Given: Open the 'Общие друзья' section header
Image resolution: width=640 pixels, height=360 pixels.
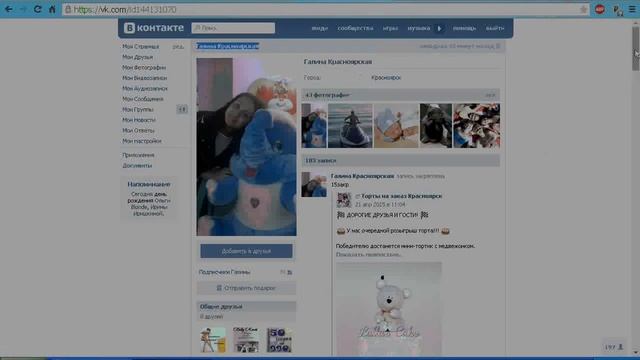Looking at the screenshot, I should coord(246,307).
